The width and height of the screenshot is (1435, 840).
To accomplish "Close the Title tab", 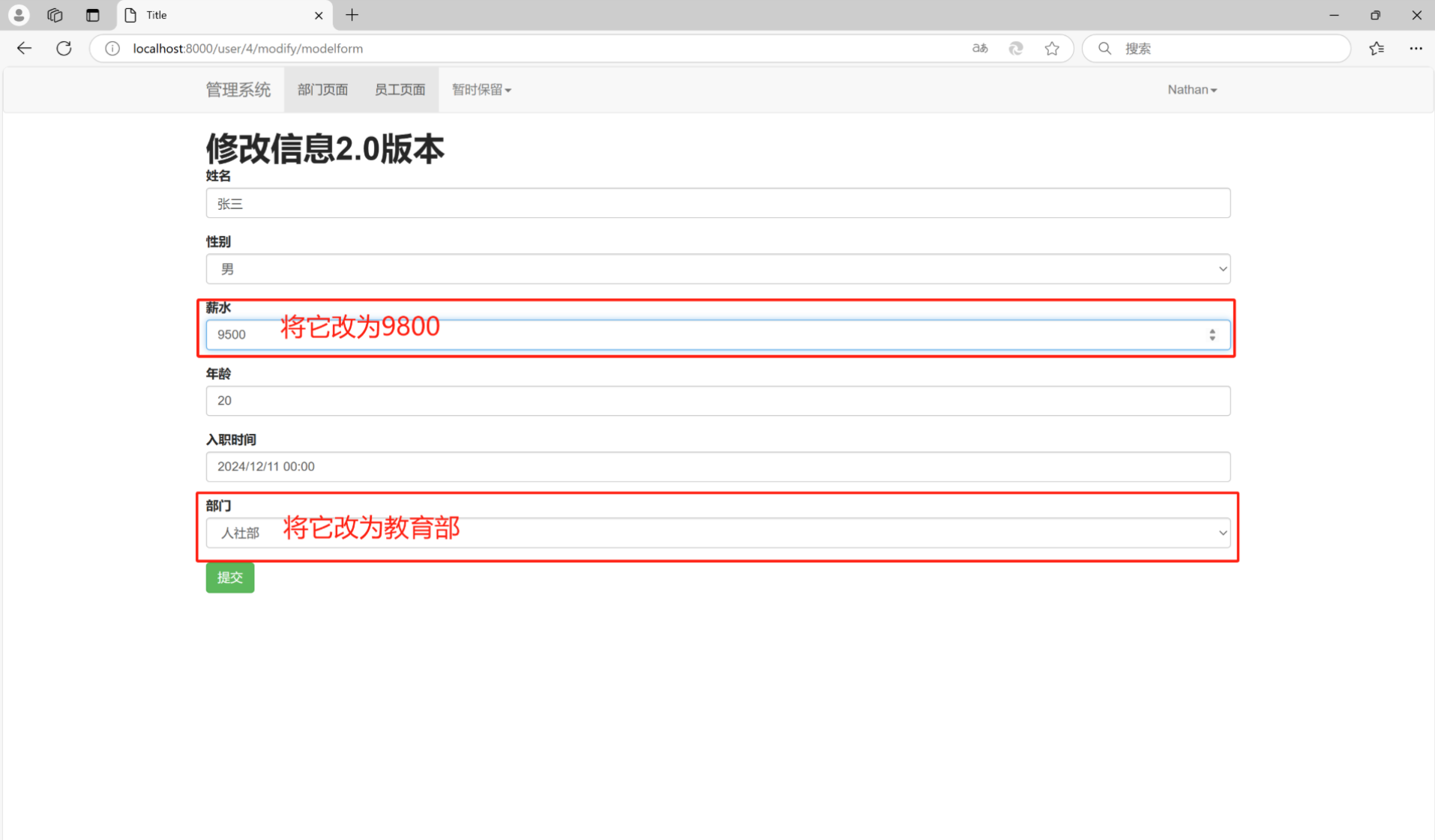I will click(319, 15).
